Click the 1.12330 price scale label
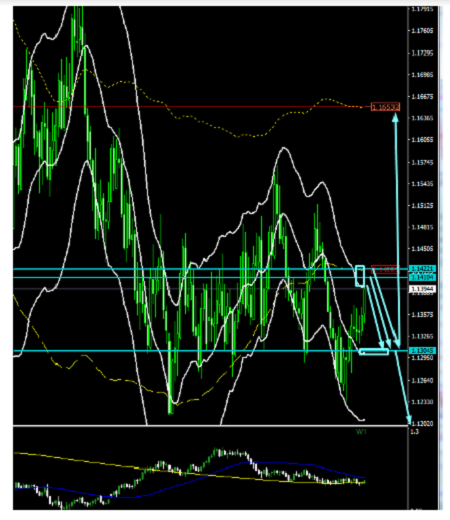 (x=422, y=402)
